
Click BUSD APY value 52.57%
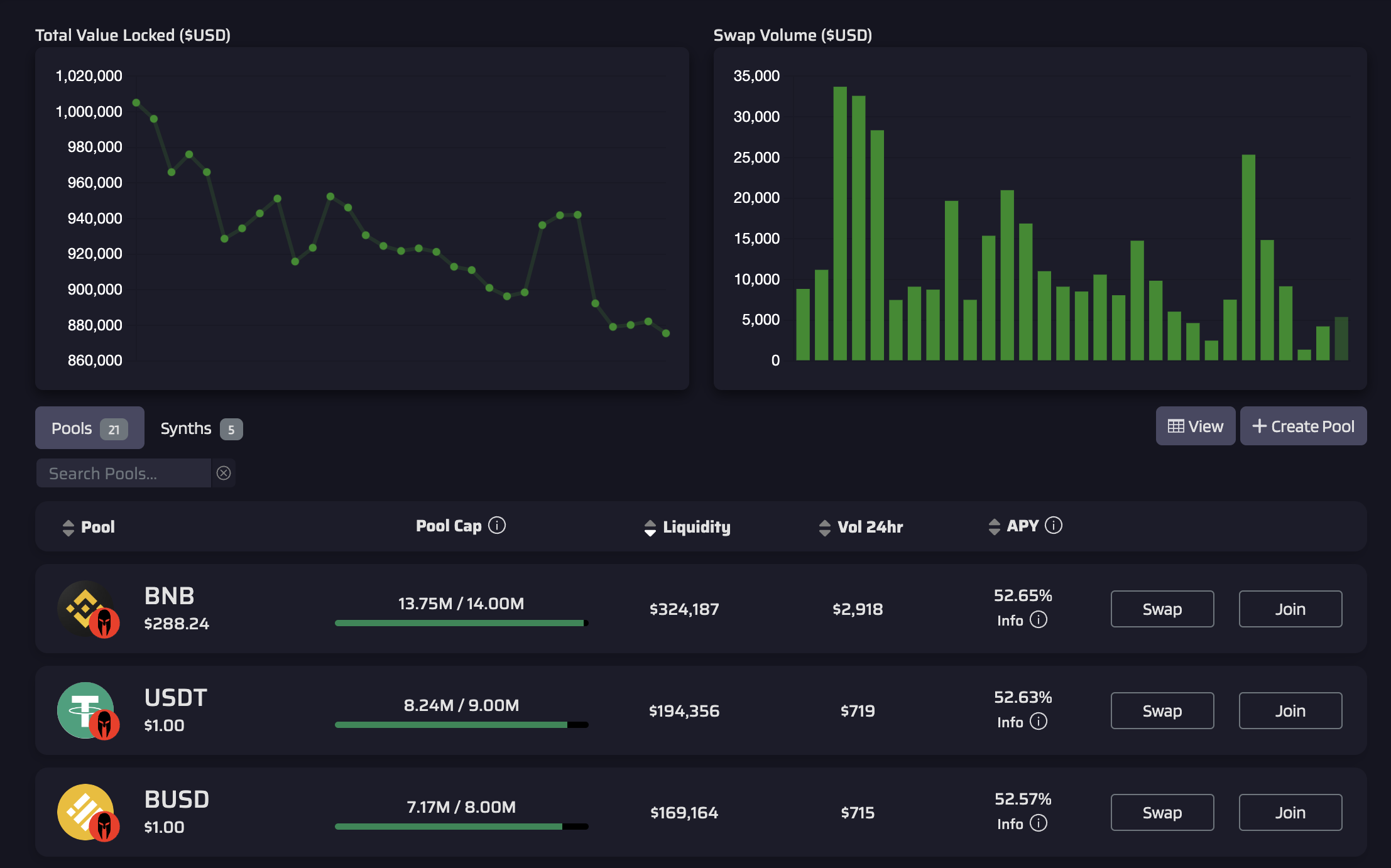tap(1023, 799)
